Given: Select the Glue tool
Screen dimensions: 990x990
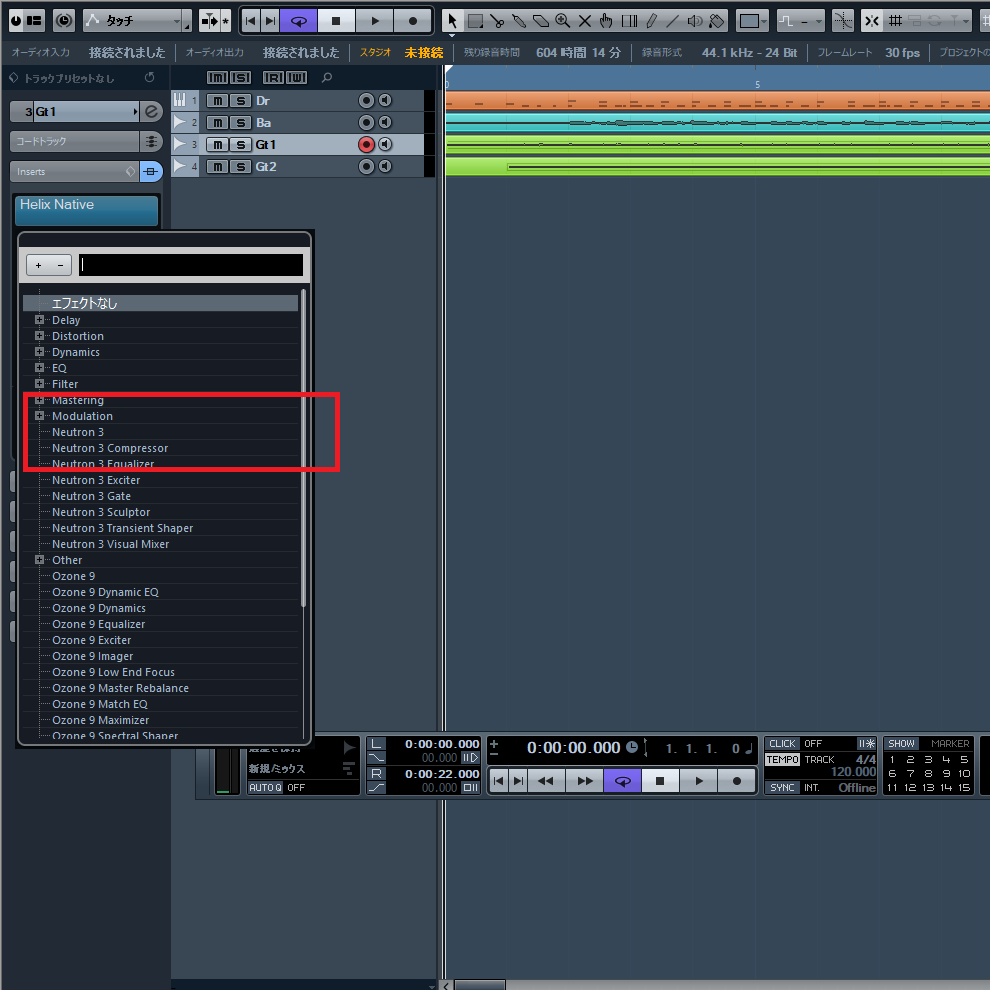Looking at the screenshot, I should pos(519,21).
